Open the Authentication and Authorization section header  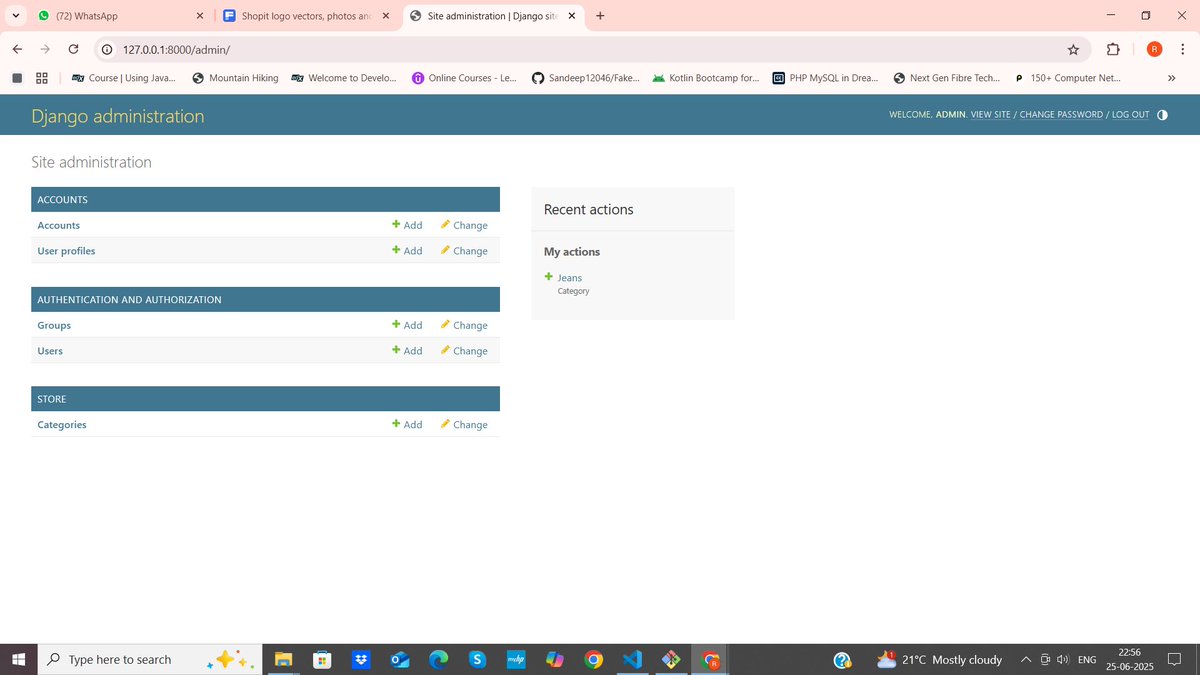coord(129,300)
